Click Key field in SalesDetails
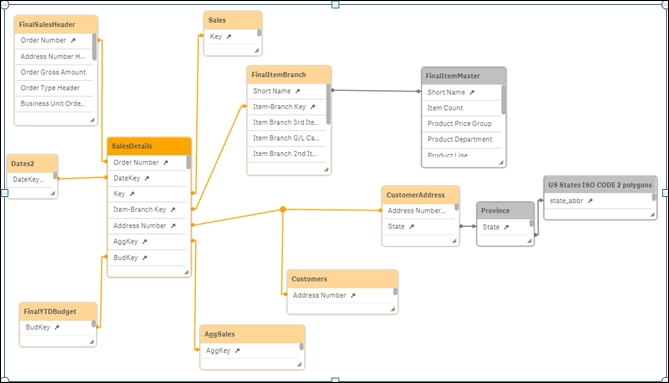This screenshot has width=669, height=383. [147, 194]
